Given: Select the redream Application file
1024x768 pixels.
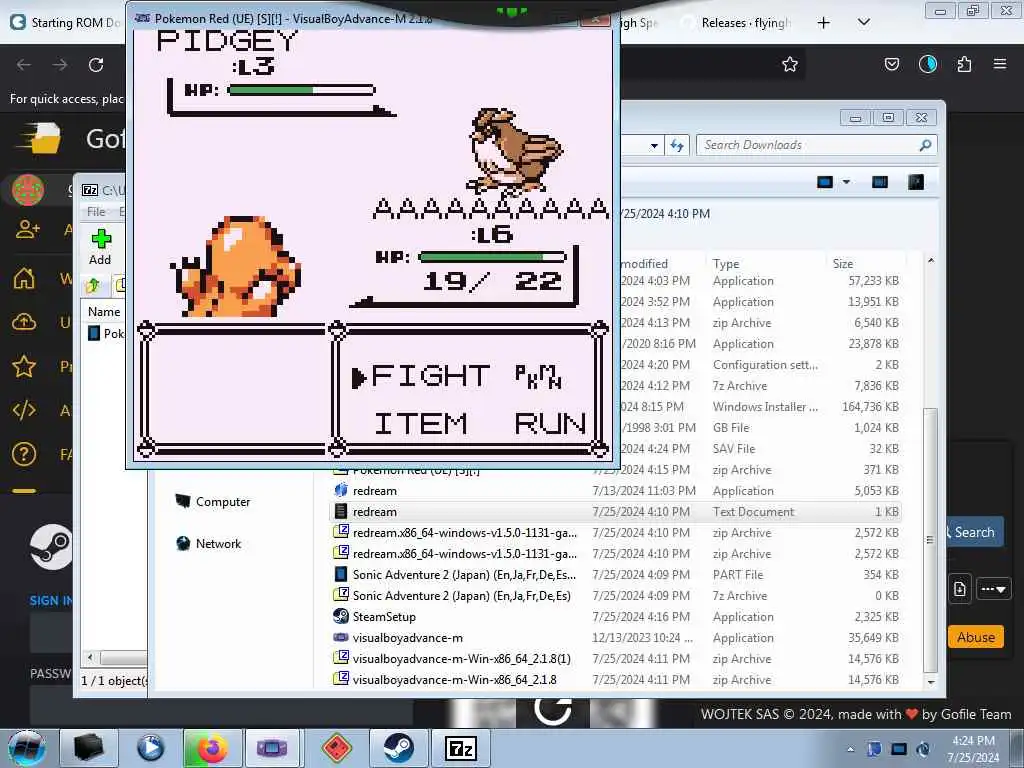Looking at the screenshot, I should coord(616,490).
